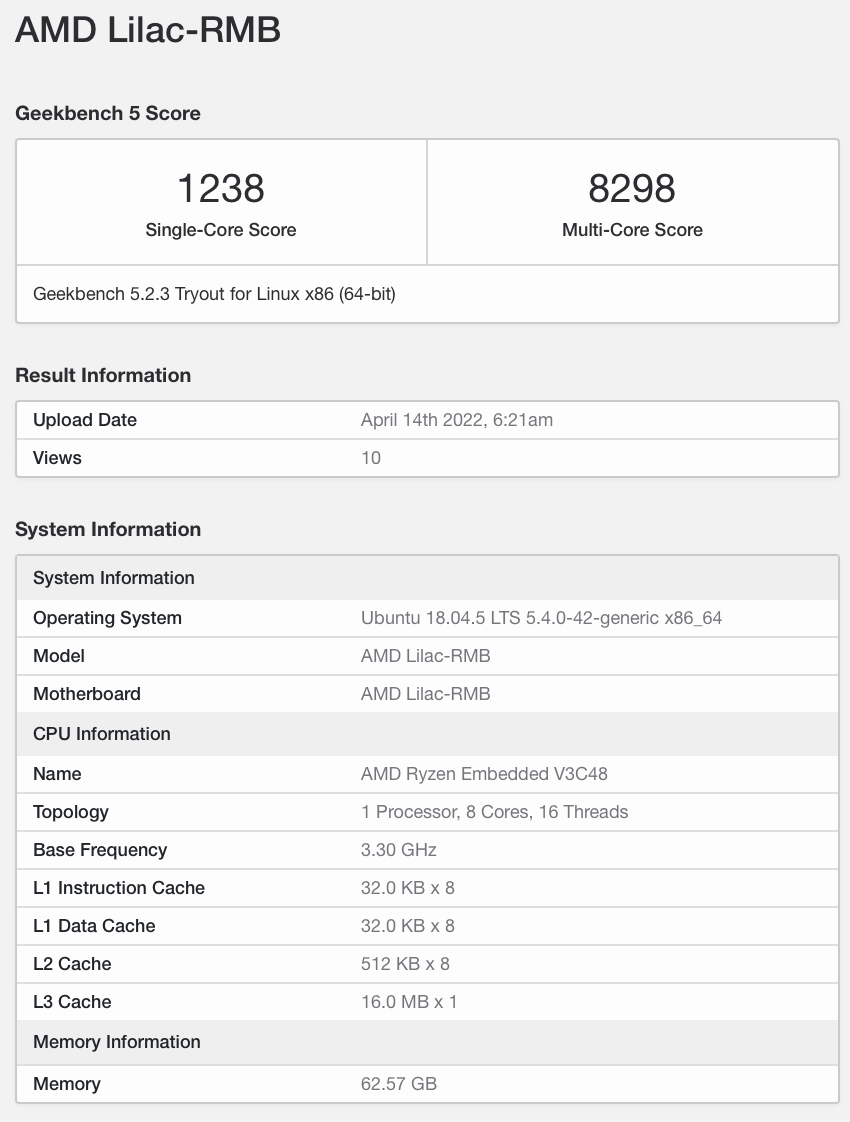Viewport: 850px width, 1122px height.
Task: Click the Result Information heading
Action: click(x=103, y=375)
